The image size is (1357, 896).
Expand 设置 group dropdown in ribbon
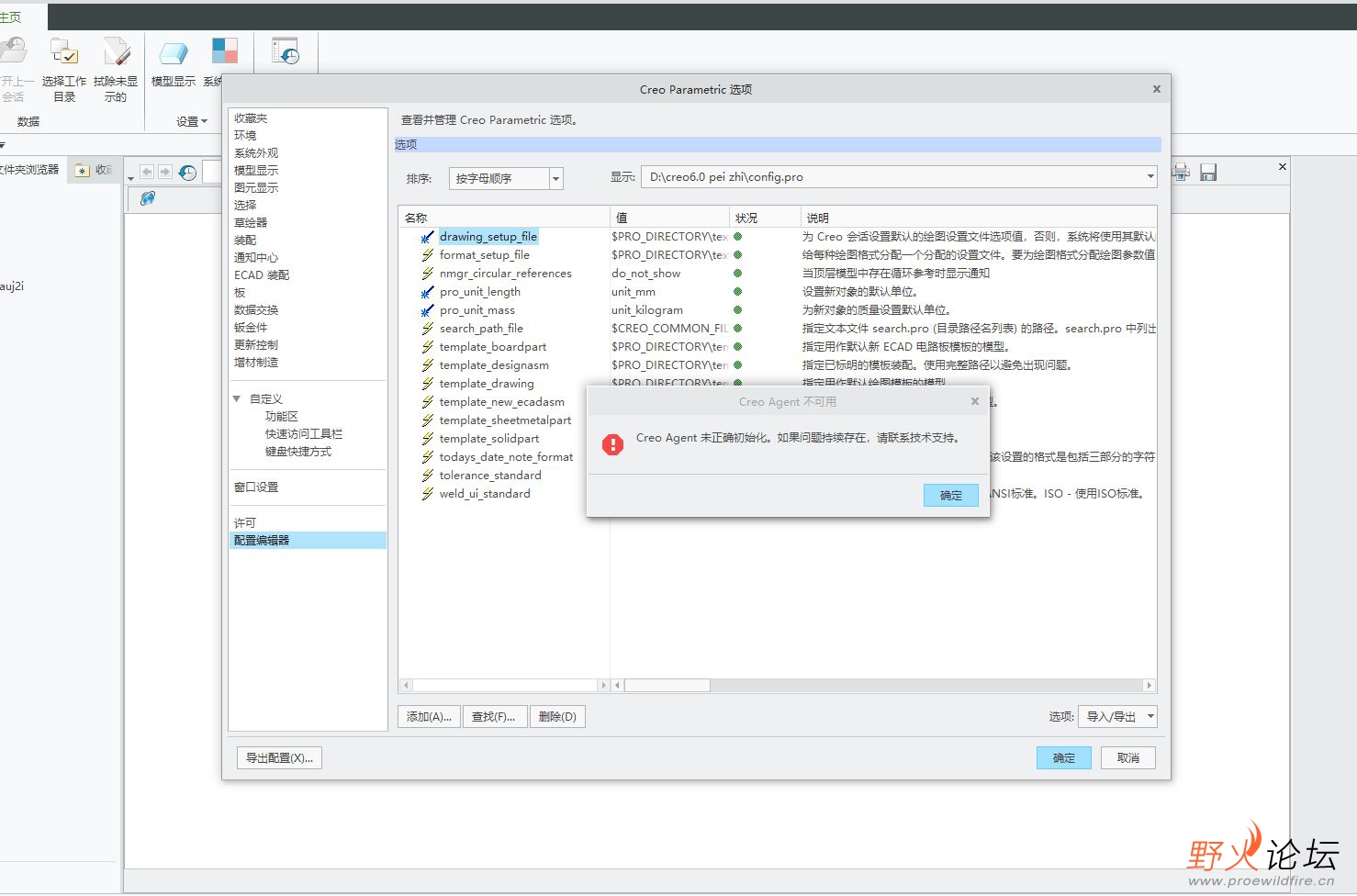point(192,121)
